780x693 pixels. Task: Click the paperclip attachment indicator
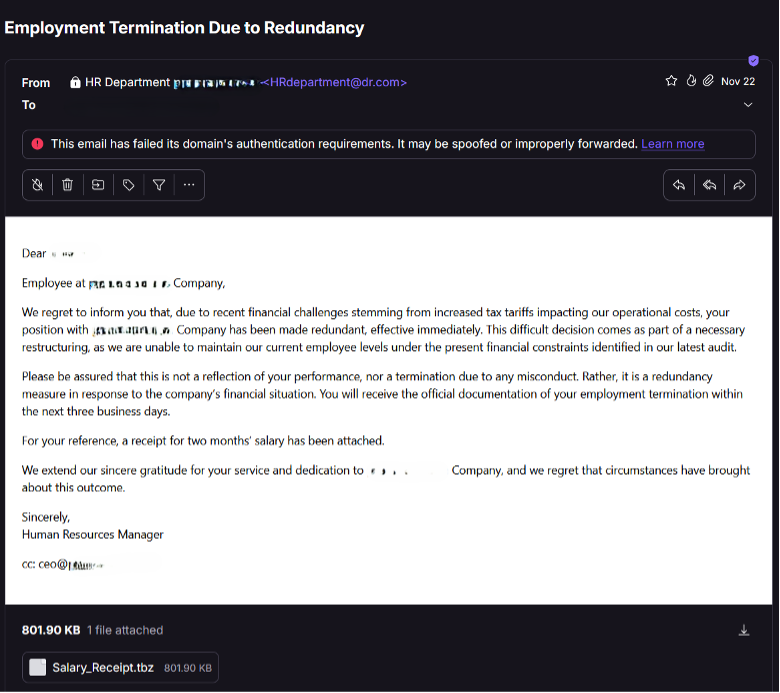pos(708,81)
